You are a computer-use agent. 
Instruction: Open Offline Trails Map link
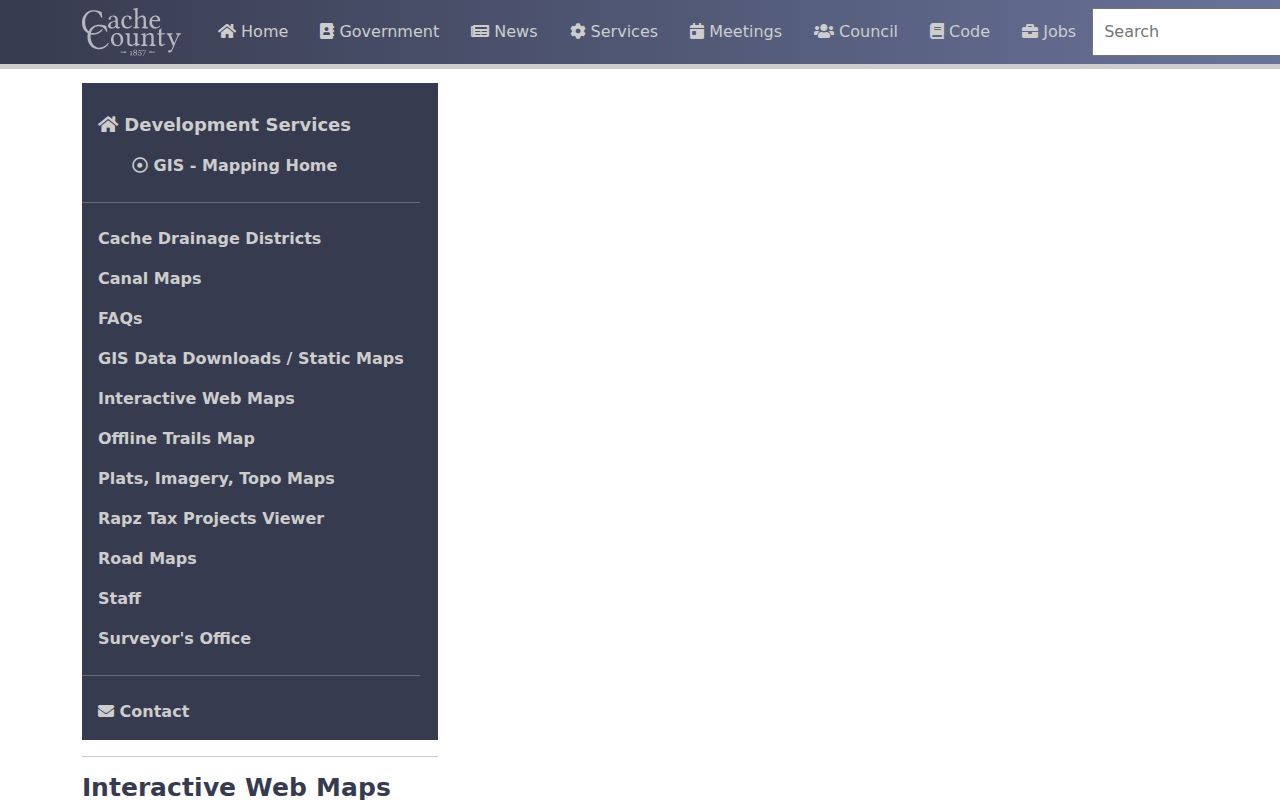[x=176, y=438]
